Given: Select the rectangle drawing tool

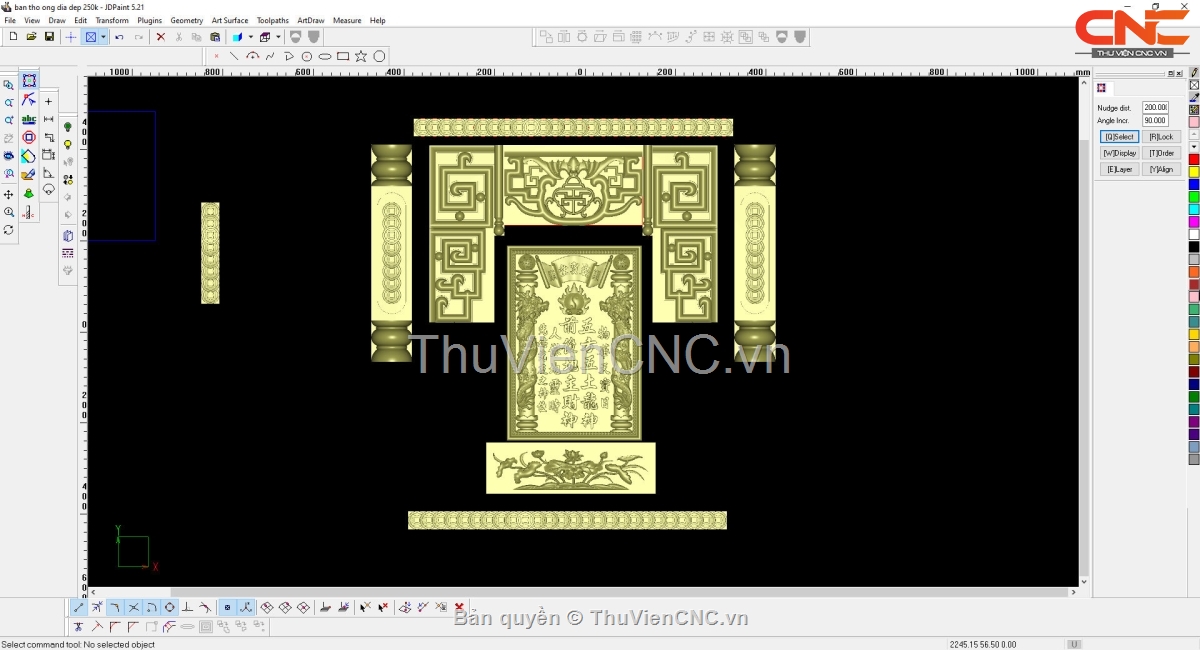Looking at the screenshot, I should pyautogui.click(x=343, y=56).
